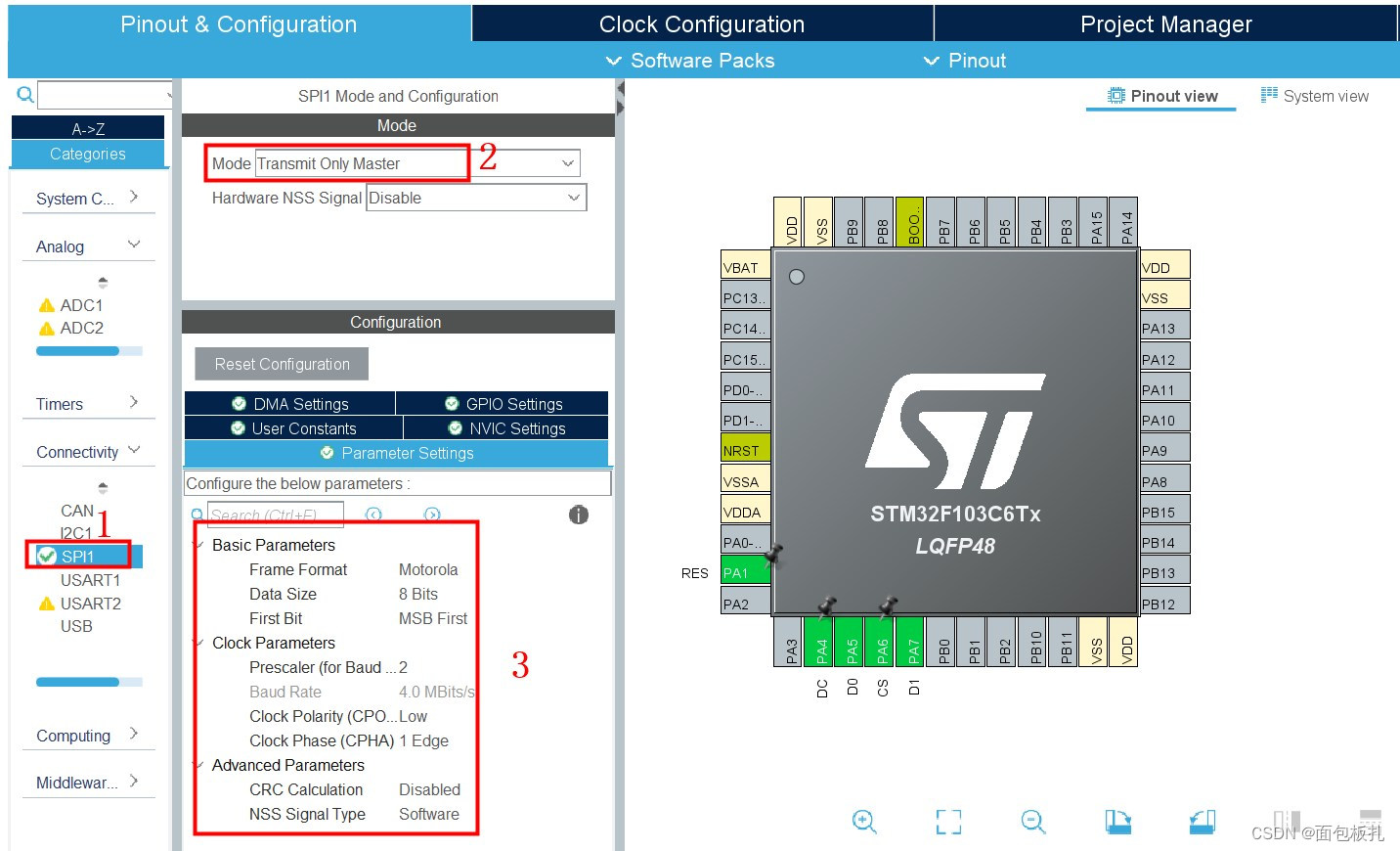Switch to System view
This screenshot has height=851, width=1400.
click(x=1314, y=96)
